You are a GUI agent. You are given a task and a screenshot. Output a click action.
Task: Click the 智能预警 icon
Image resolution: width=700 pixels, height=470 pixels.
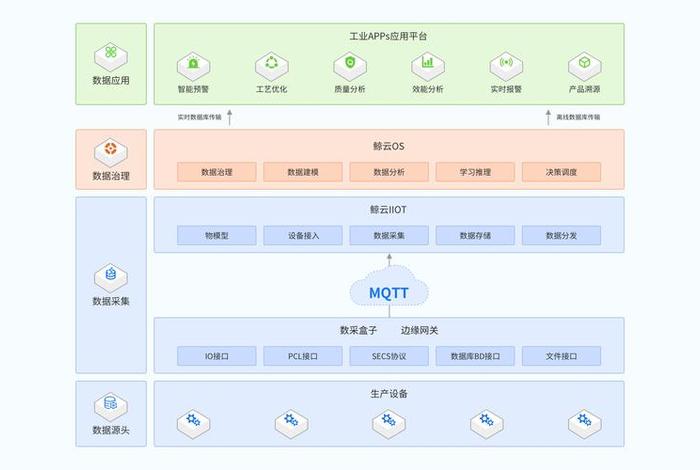[x=193, y=67]
